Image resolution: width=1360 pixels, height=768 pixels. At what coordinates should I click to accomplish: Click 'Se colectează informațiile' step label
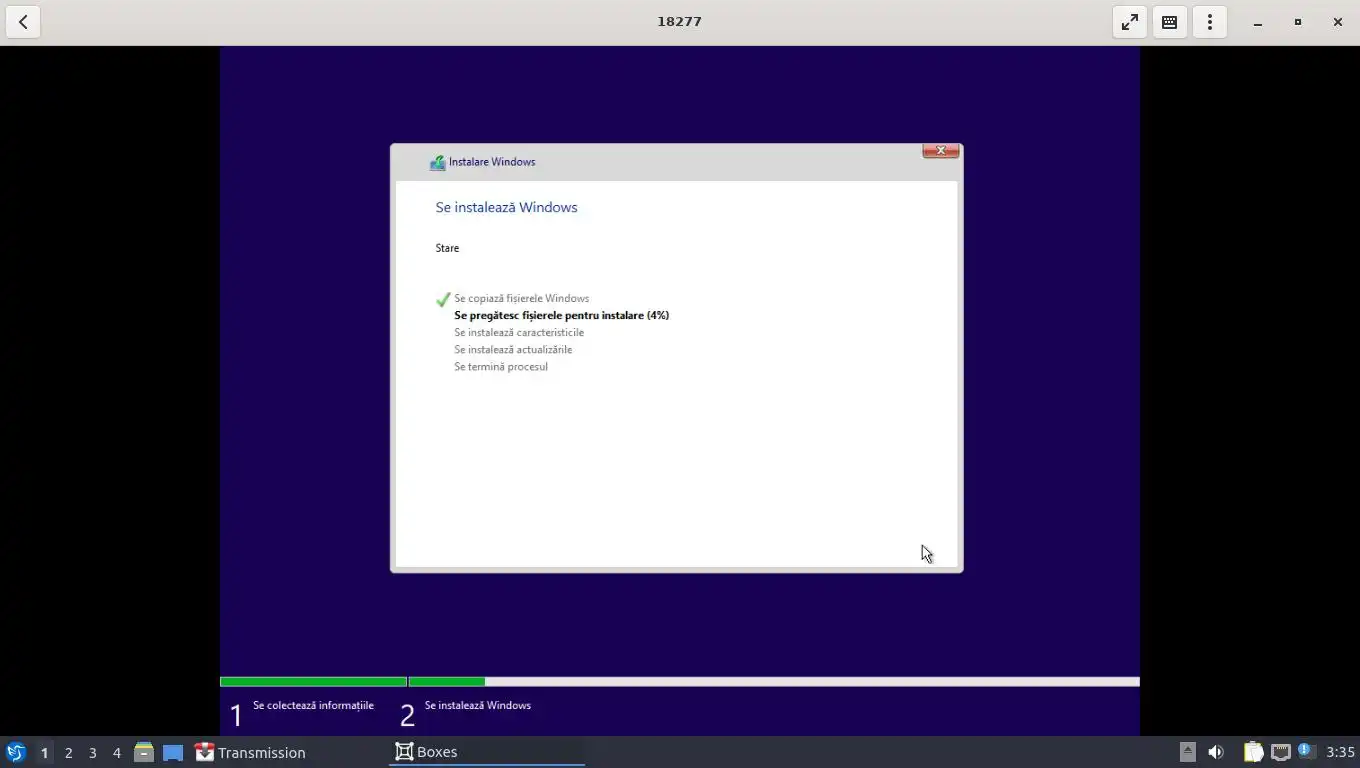[x=313, y=705]
